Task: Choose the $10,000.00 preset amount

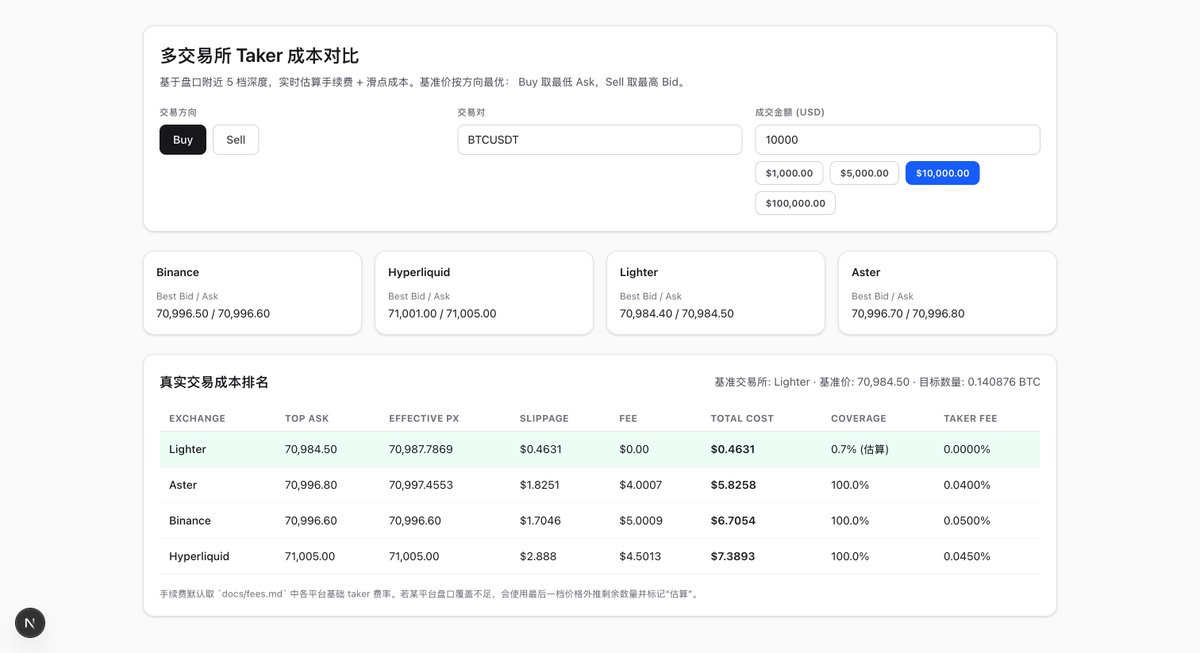Action: pyautogui.click(x=943, y=173)
